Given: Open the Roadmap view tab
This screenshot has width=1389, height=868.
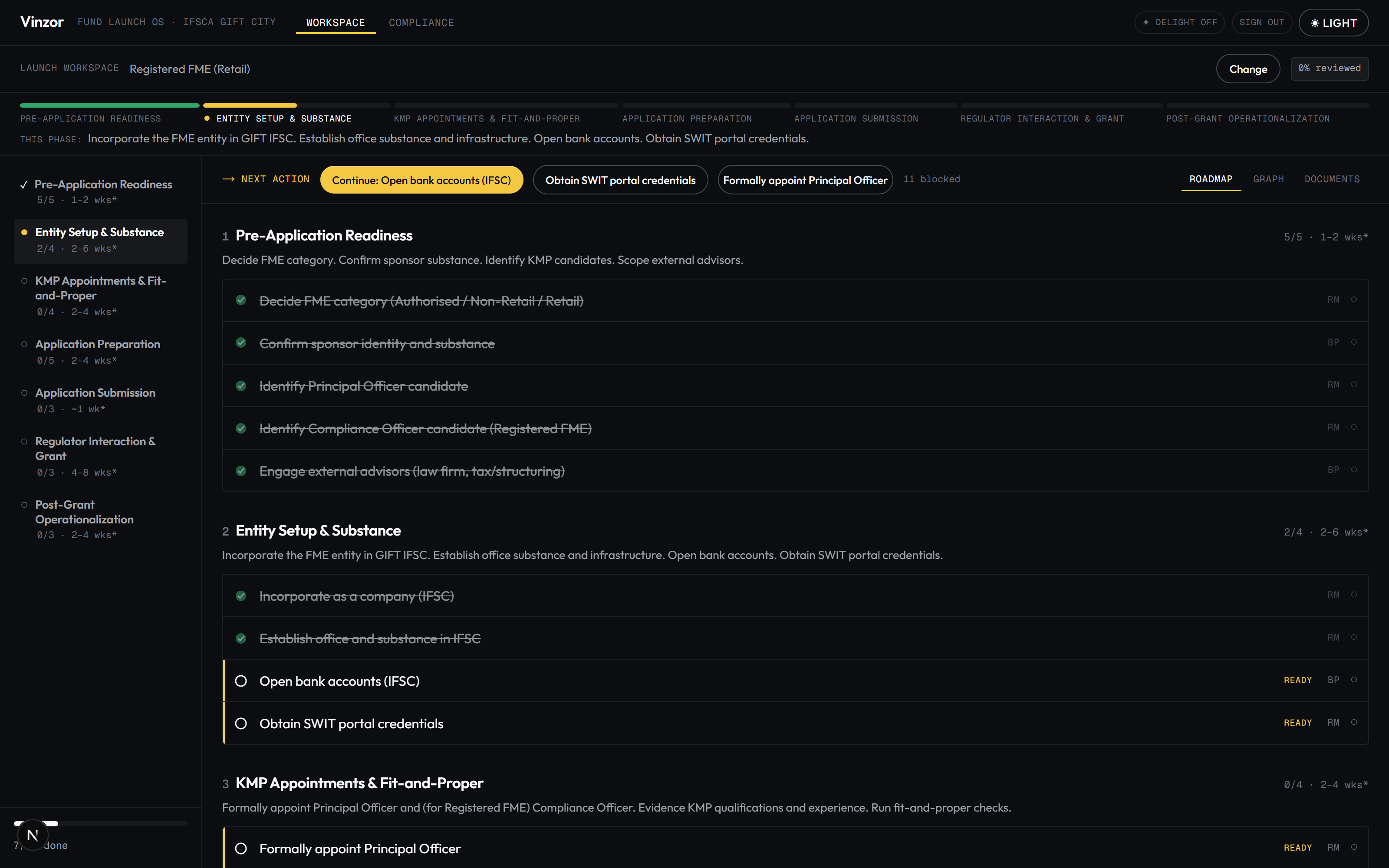Looking at the screenshot, I should tap(1211, 179).
